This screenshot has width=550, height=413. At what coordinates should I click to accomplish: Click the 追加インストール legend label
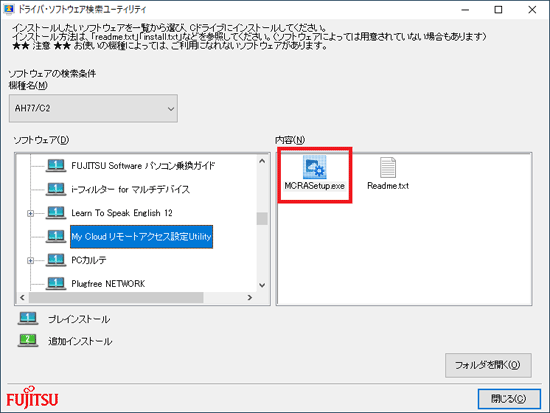pyautogui.click(x=80, y=341)
